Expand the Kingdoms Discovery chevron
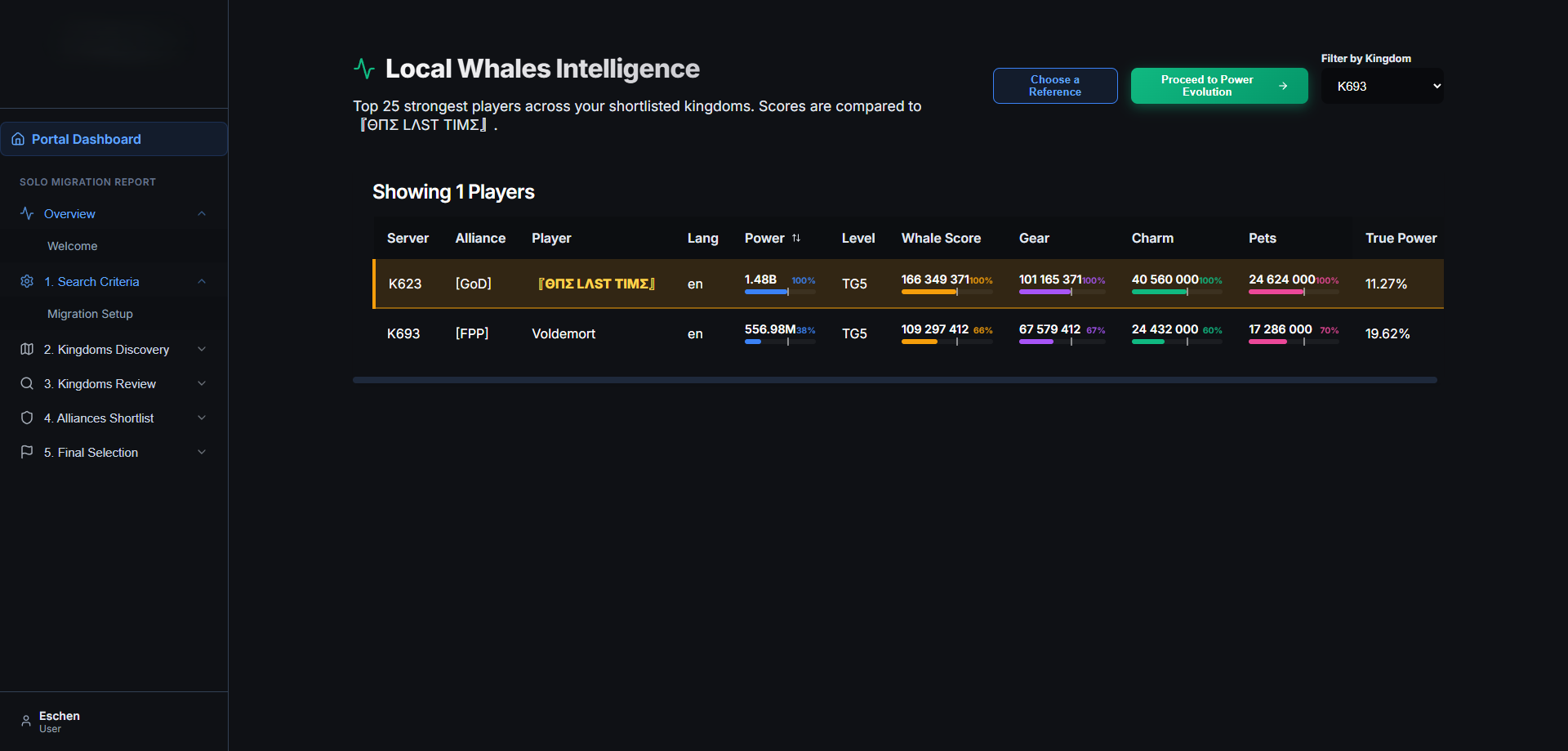 click(x=202, y=349)
